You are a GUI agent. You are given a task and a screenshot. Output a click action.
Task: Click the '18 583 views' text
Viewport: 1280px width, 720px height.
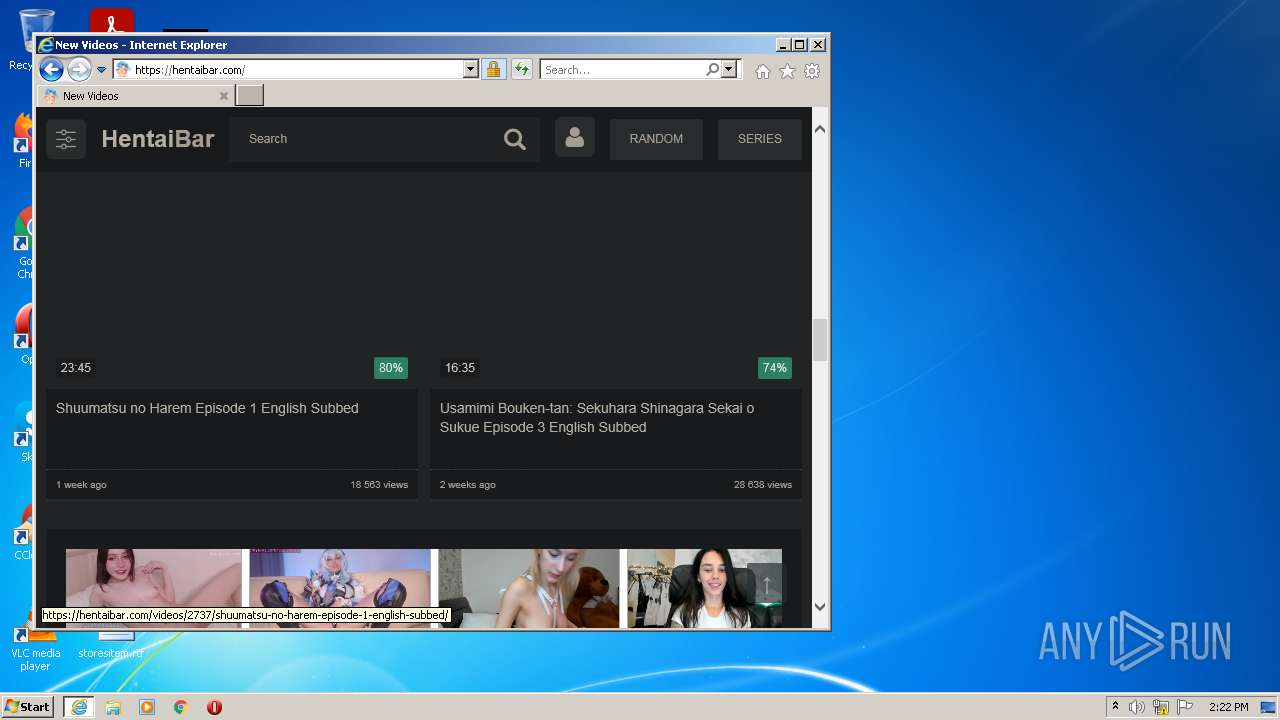379,485
